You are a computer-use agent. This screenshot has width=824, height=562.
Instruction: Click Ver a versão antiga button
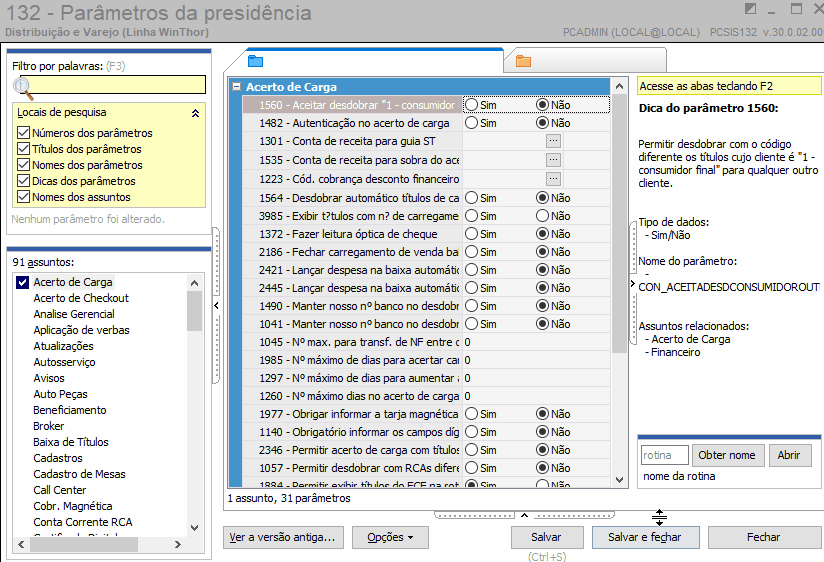click(283, 537)
